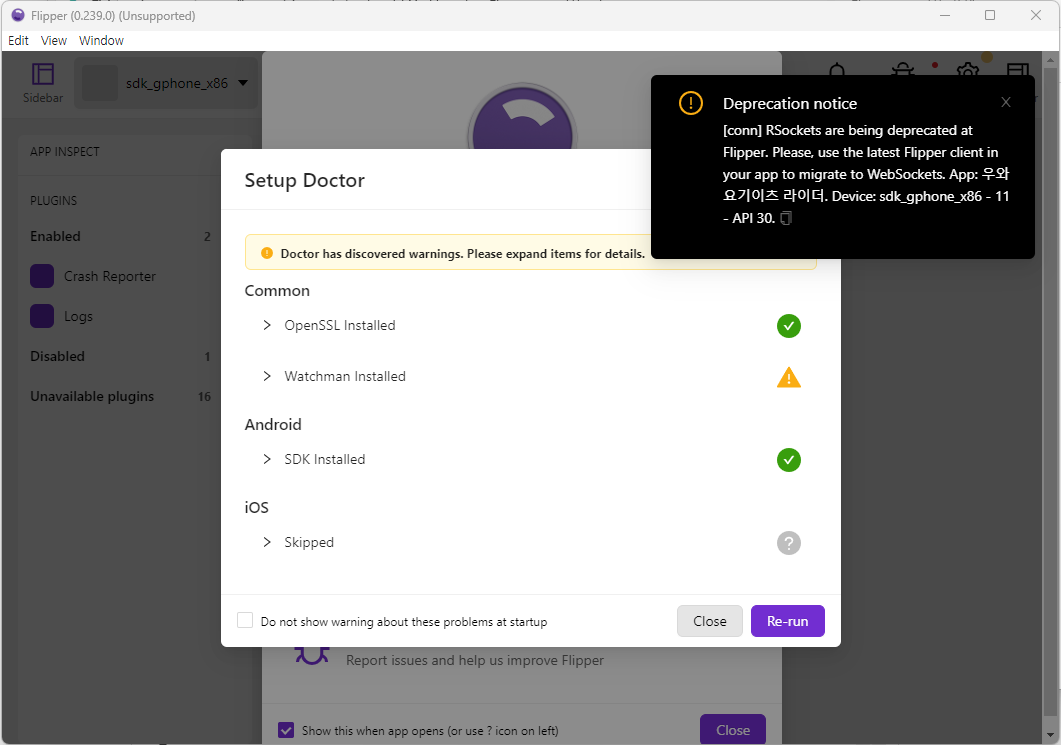Click the Crash Reporter plugin icon
Image resolution: width=1061 pixels, height=745 pixels.
[42, 276]
